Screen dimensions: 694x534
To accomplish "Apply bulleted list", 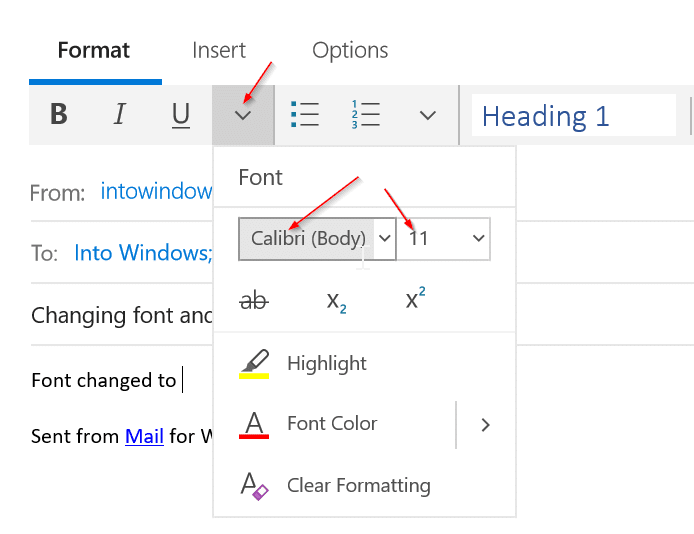I will pos(305,115).
